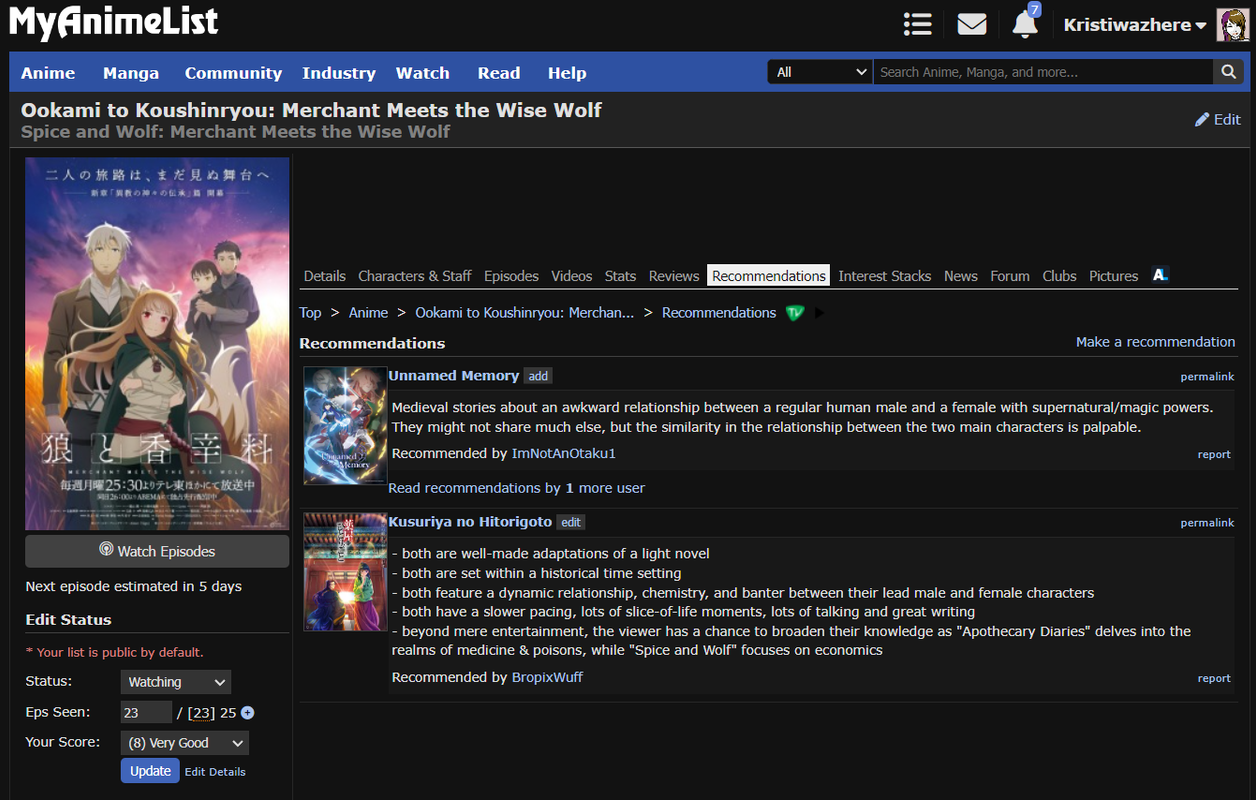1256x800 pixels.
Task: Switch to the Interest Stacks tab
Action: pos(885,276)
